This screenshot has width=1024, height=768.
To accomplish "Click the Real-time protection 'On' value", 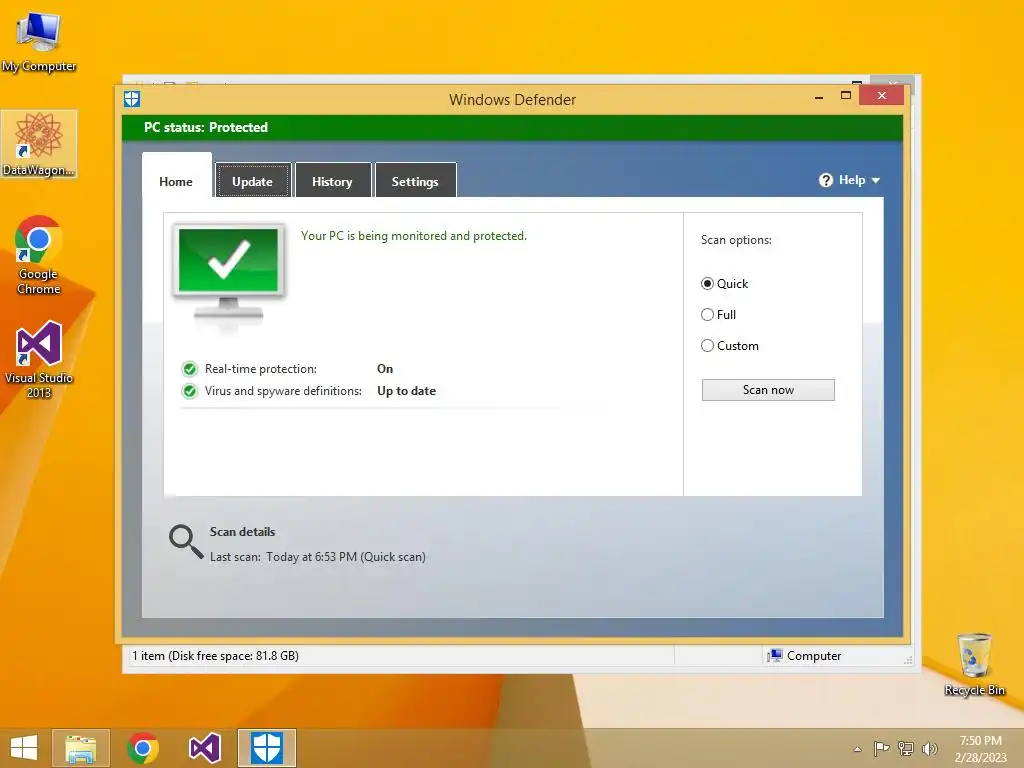I will coord(385,369).
